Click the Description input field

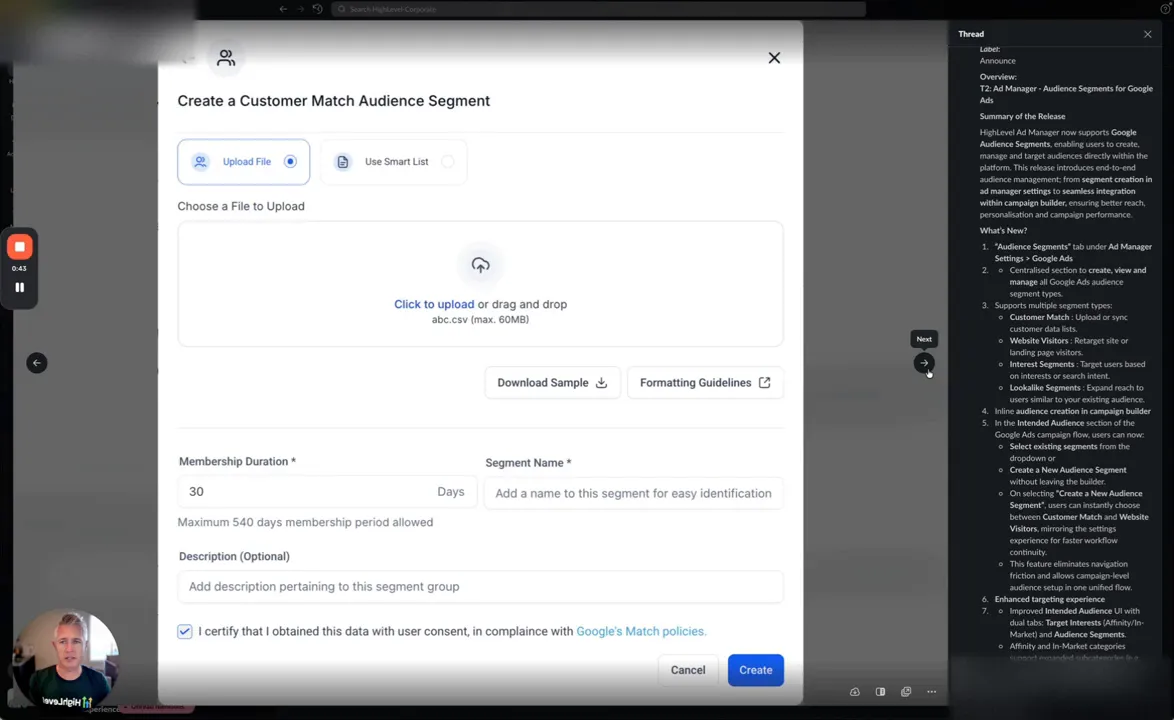click(x=480, y=586)
